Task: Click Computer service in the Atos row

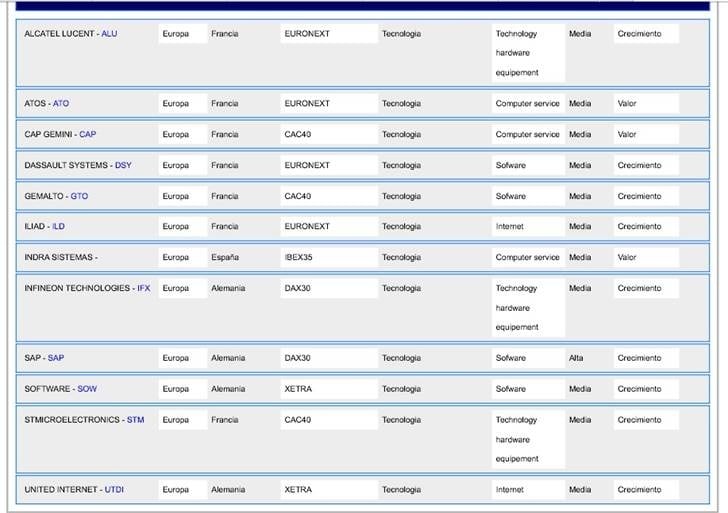Action: click(x=527, y=104)
